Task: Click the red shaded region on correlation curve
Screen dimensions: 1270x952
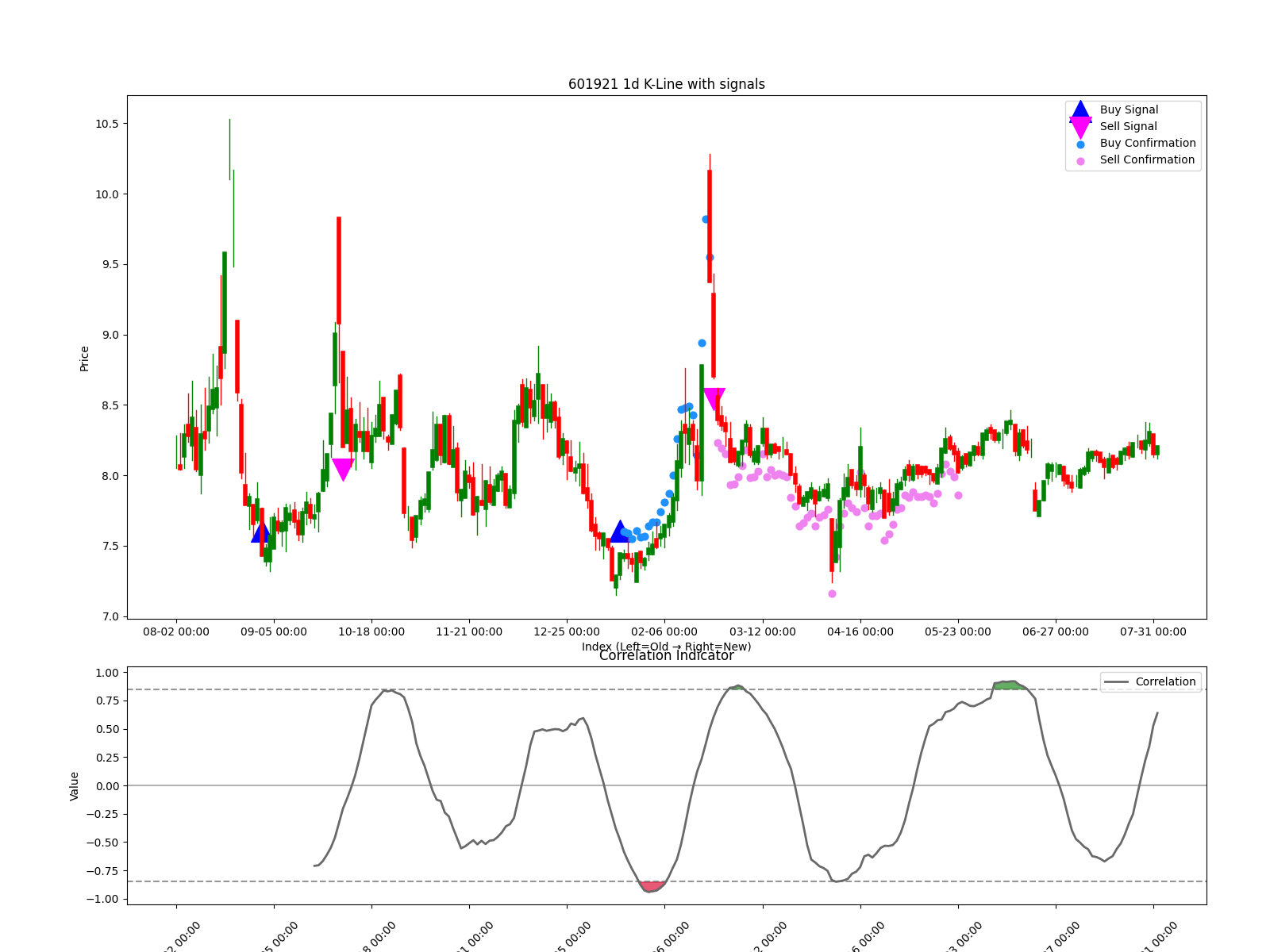Action: pyautogui.click(x=652, y=886)
